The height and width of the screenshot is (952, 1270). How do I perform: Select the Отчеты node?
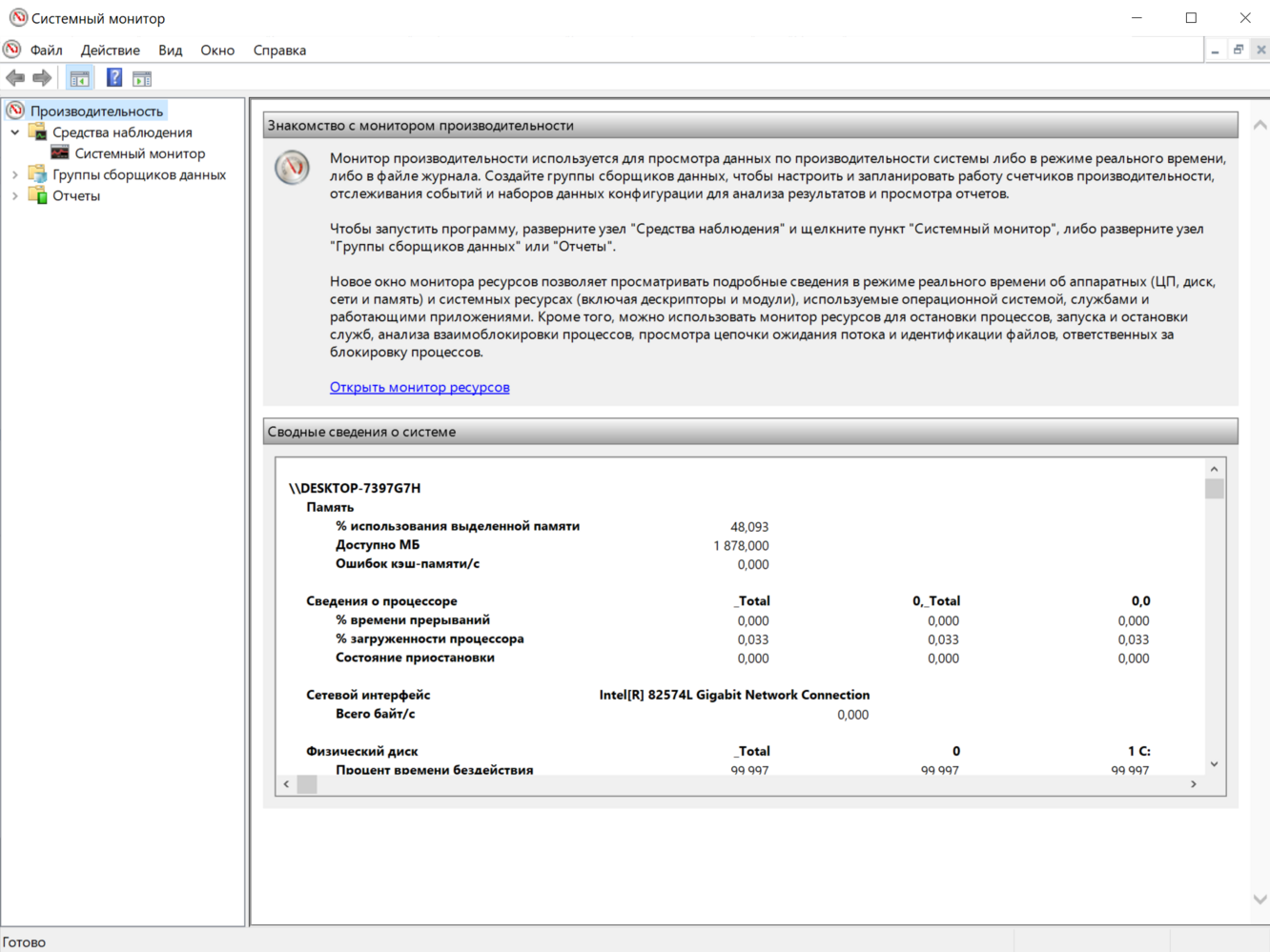[75, 196]
